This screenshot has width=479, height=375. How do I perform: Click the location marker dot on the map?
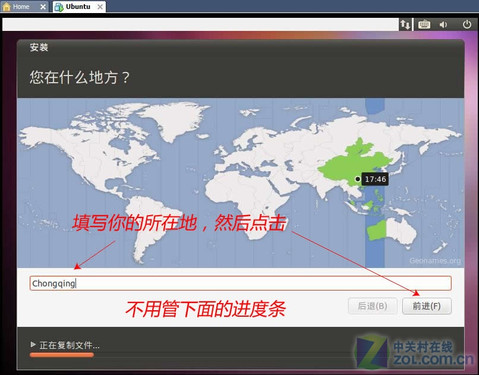click(x=357, y=179)
